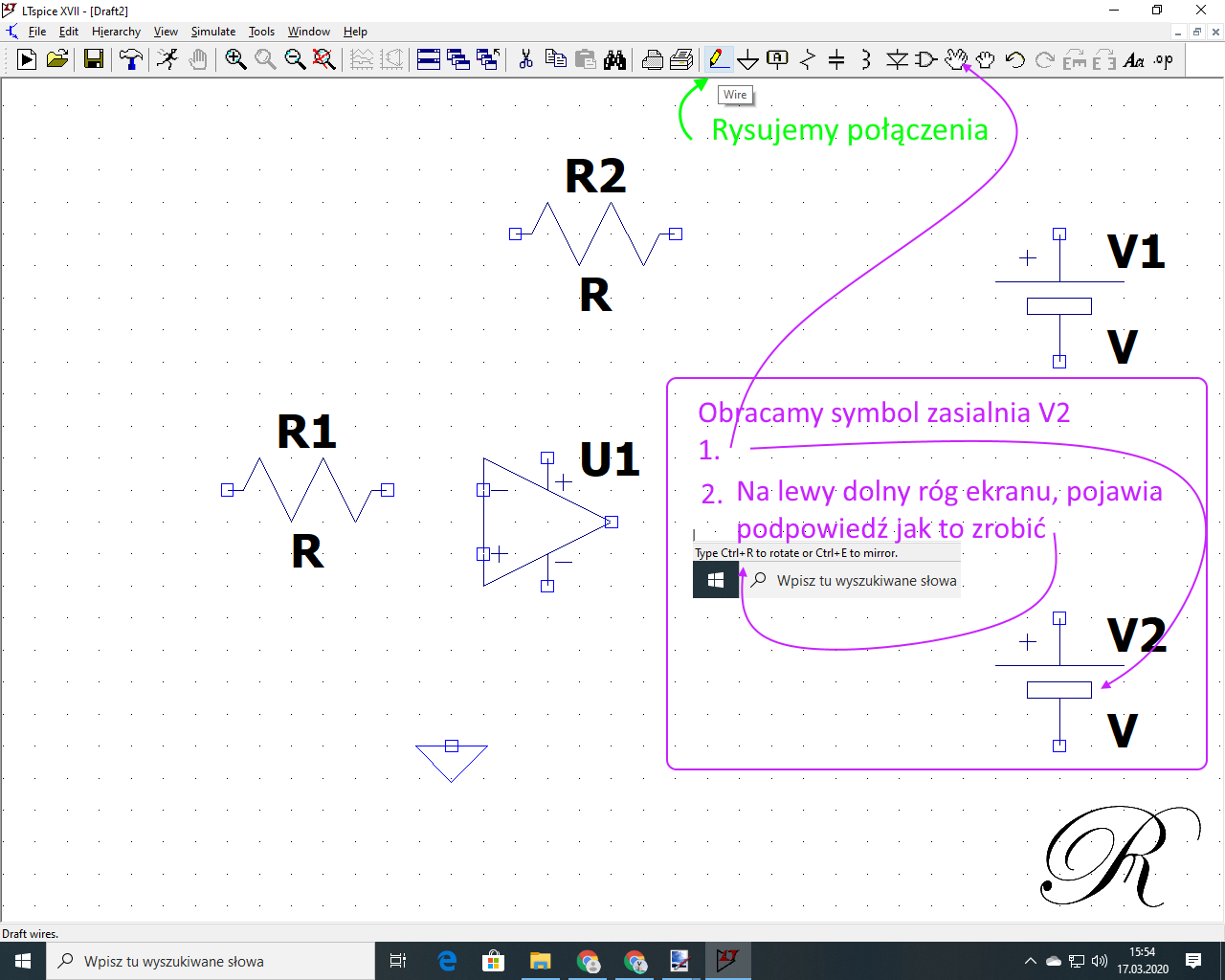Viewport: 1225px width, 980px height.
Task: Open the Hierarchy menu
Action: coord(116,32)
